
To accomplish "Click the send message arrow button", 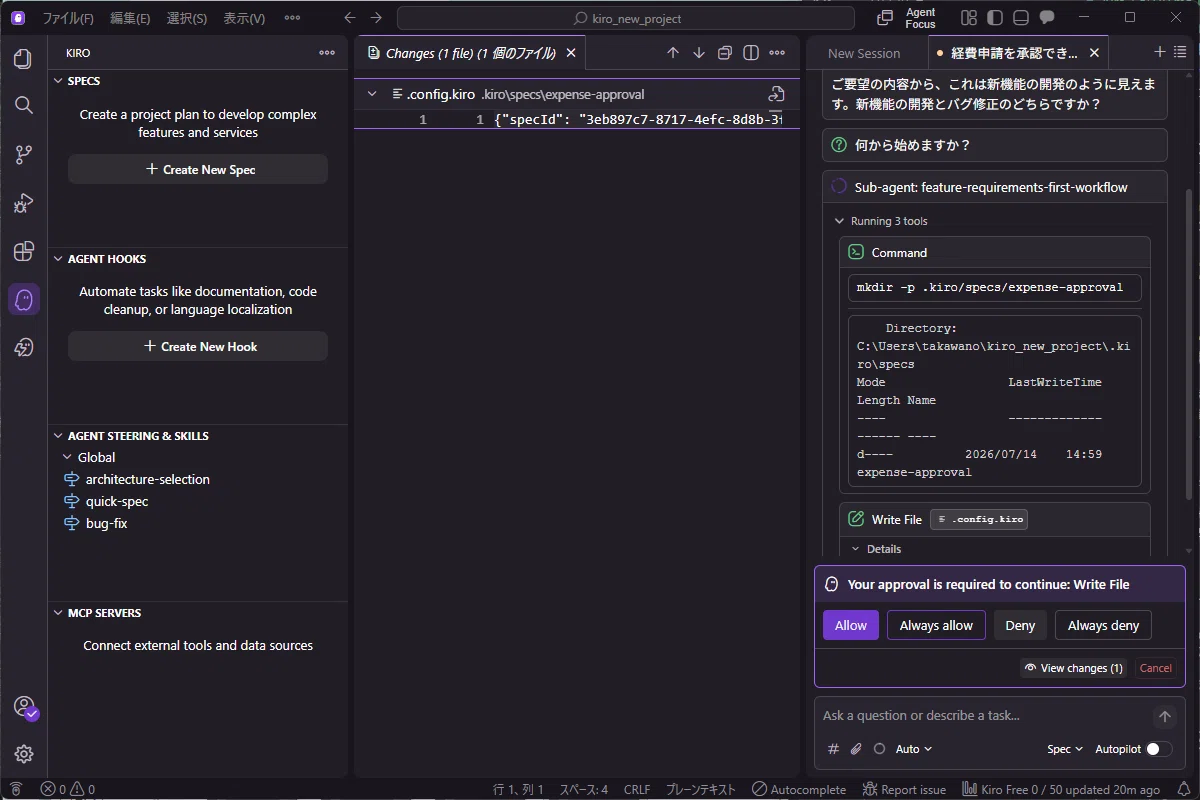I will [1164, 717].
